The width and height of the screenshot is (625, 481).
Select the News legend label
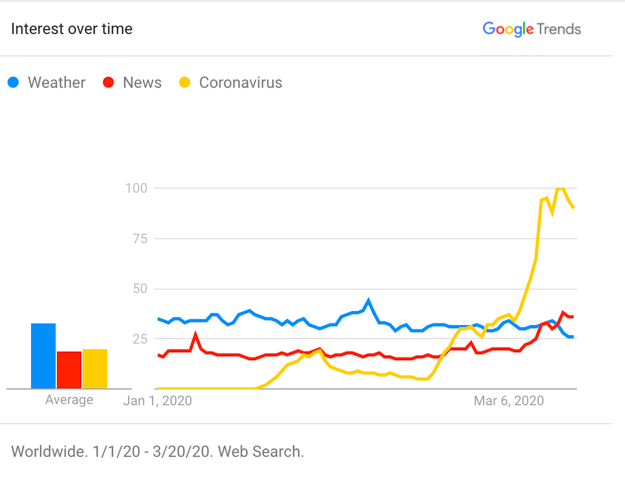[x=142, y=82]
